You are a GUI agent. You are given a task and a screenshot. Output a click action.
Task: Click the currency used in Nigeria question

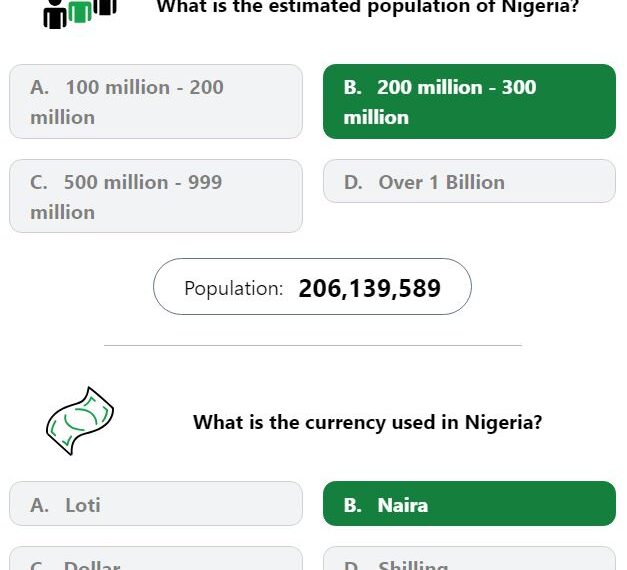(x=367, y=422)
